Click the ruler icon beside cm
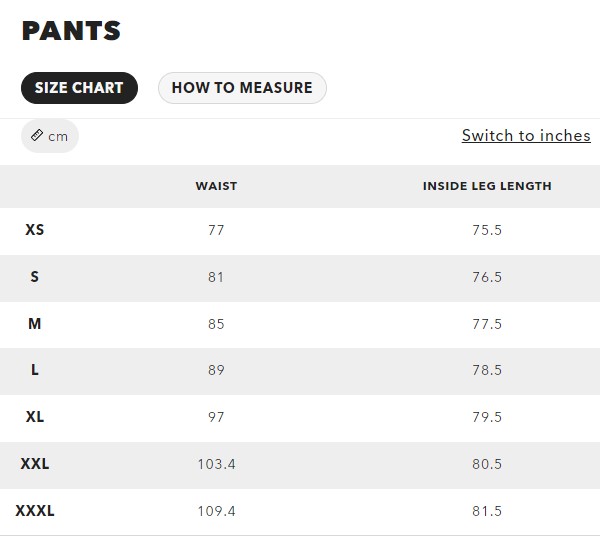600x544 pixels. 37,136
